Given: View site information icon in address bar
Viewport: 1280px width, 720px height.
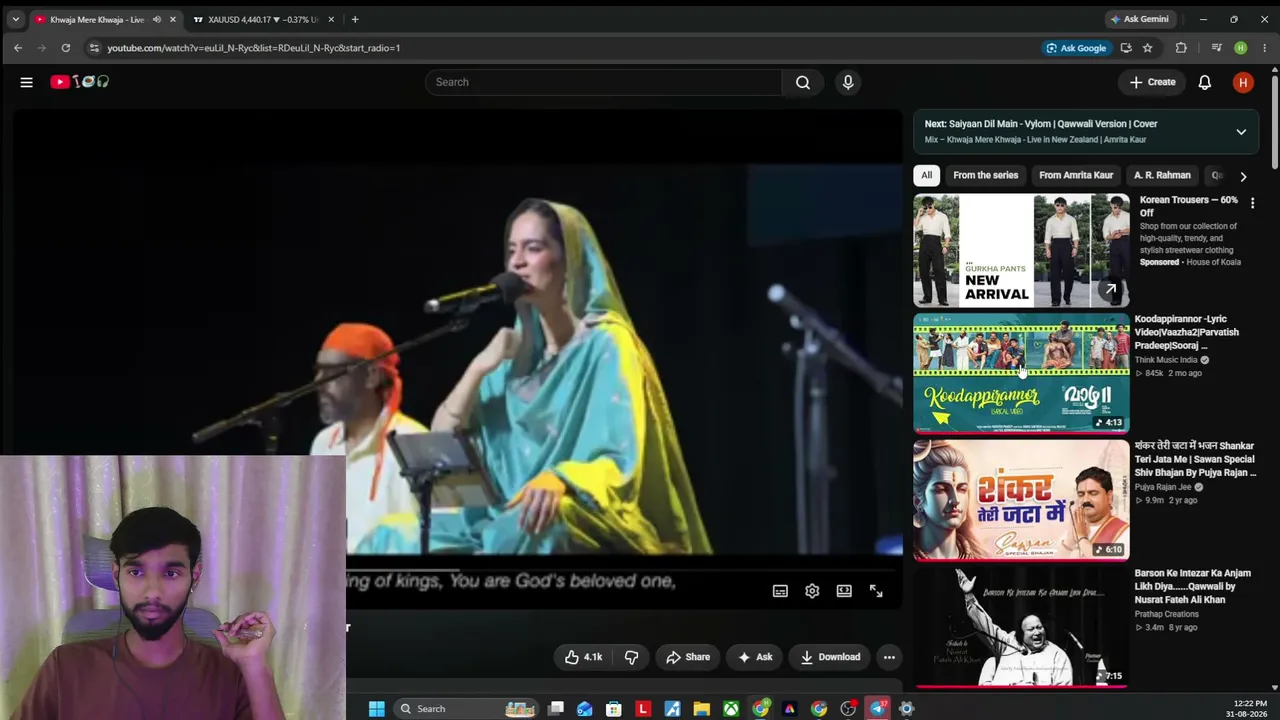Looking at the screenshot, I should tap(94, 48).
